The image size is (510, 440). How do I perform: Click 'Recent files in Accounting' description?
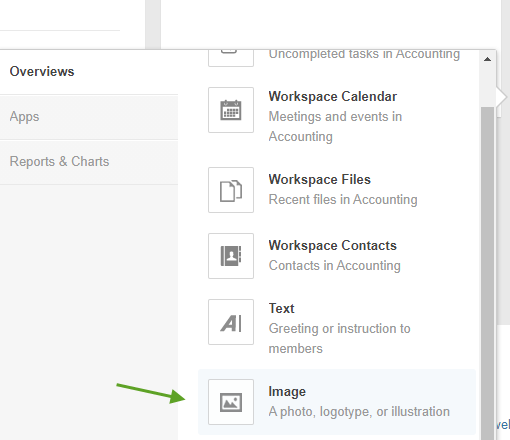(x=343, y=200)
